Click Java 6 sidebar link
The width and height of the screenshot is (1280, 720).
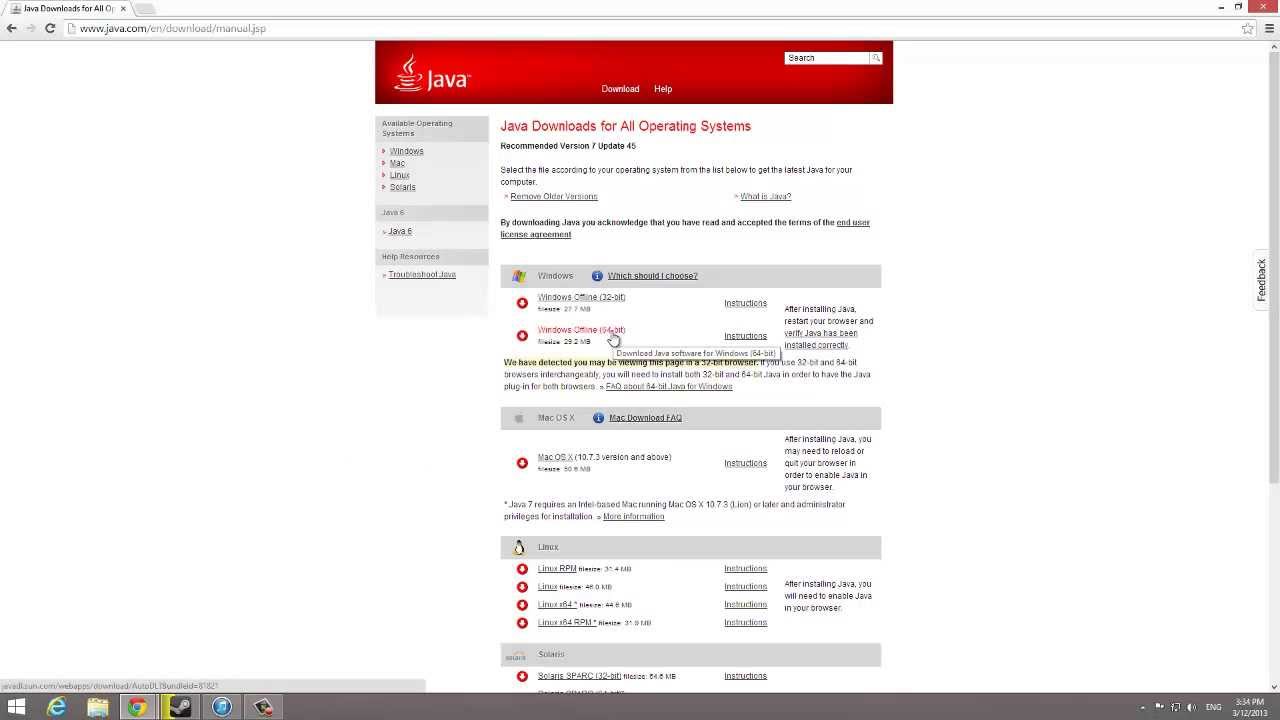point(400,231)
